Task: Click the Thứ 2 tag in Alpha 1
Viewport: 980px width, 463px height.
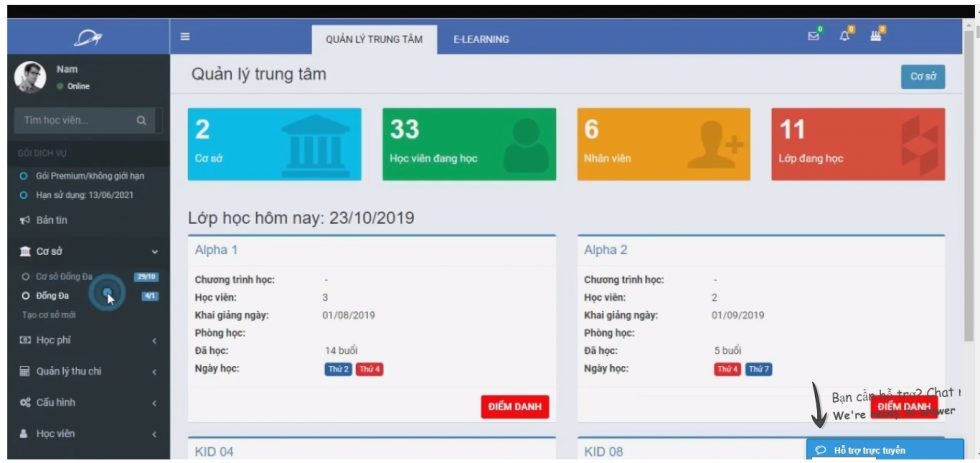Action: (338, 369)
